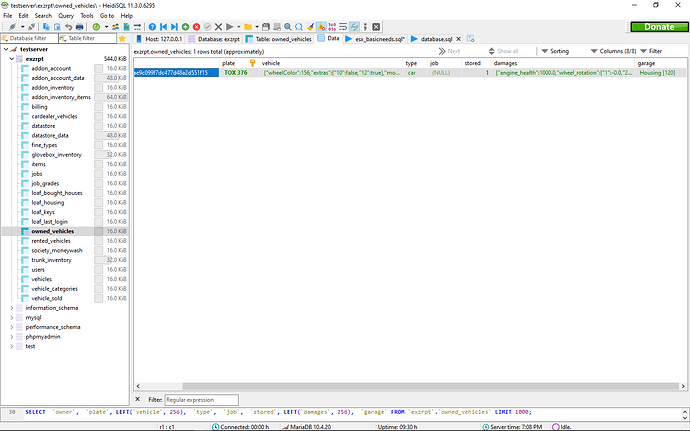Click the Cancel editing X icon

(x=219, y=26)
